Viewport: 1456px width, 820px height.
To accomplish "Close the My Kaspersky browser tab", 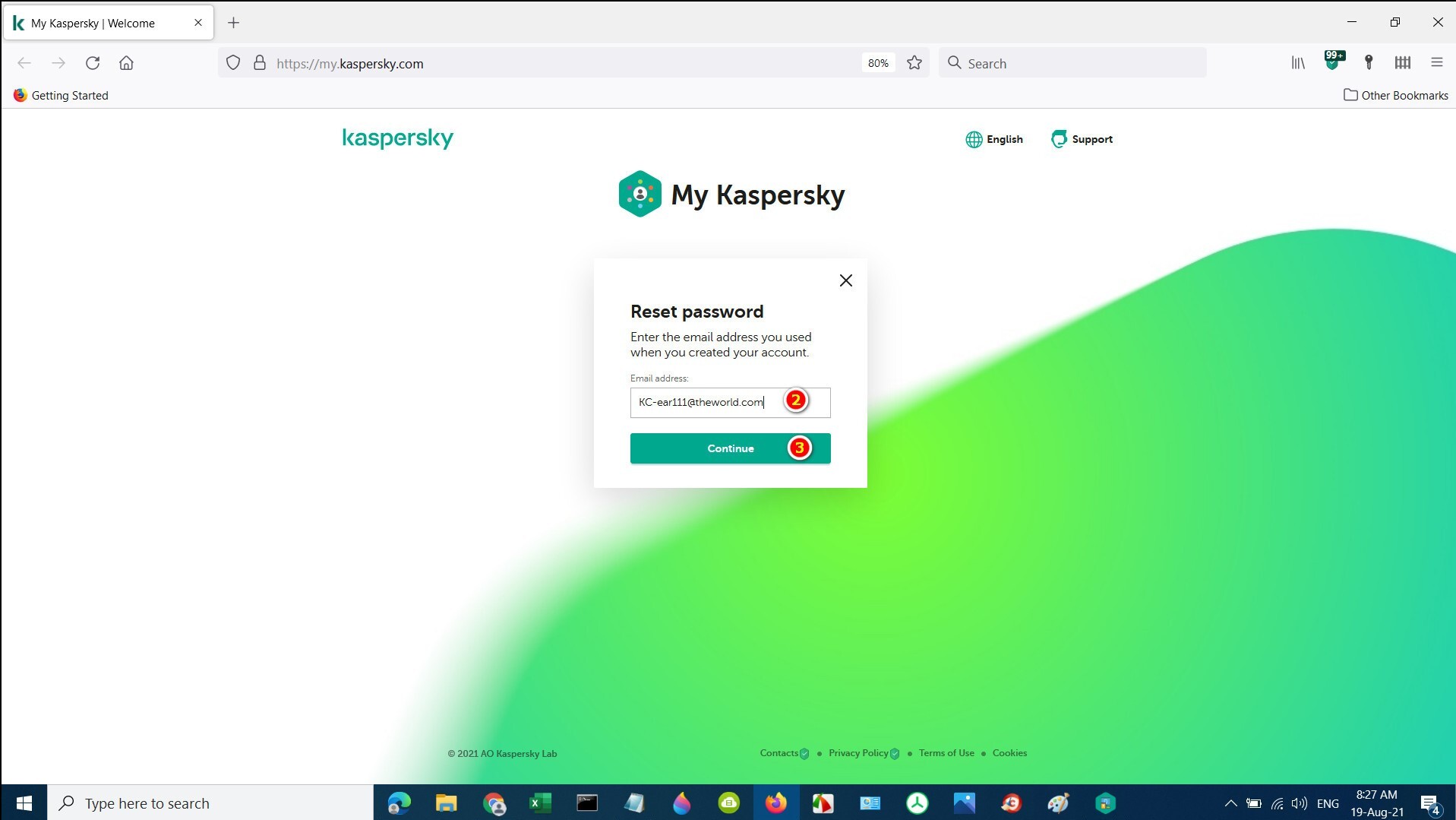I will pyautogui.click(x=198, y=23).
